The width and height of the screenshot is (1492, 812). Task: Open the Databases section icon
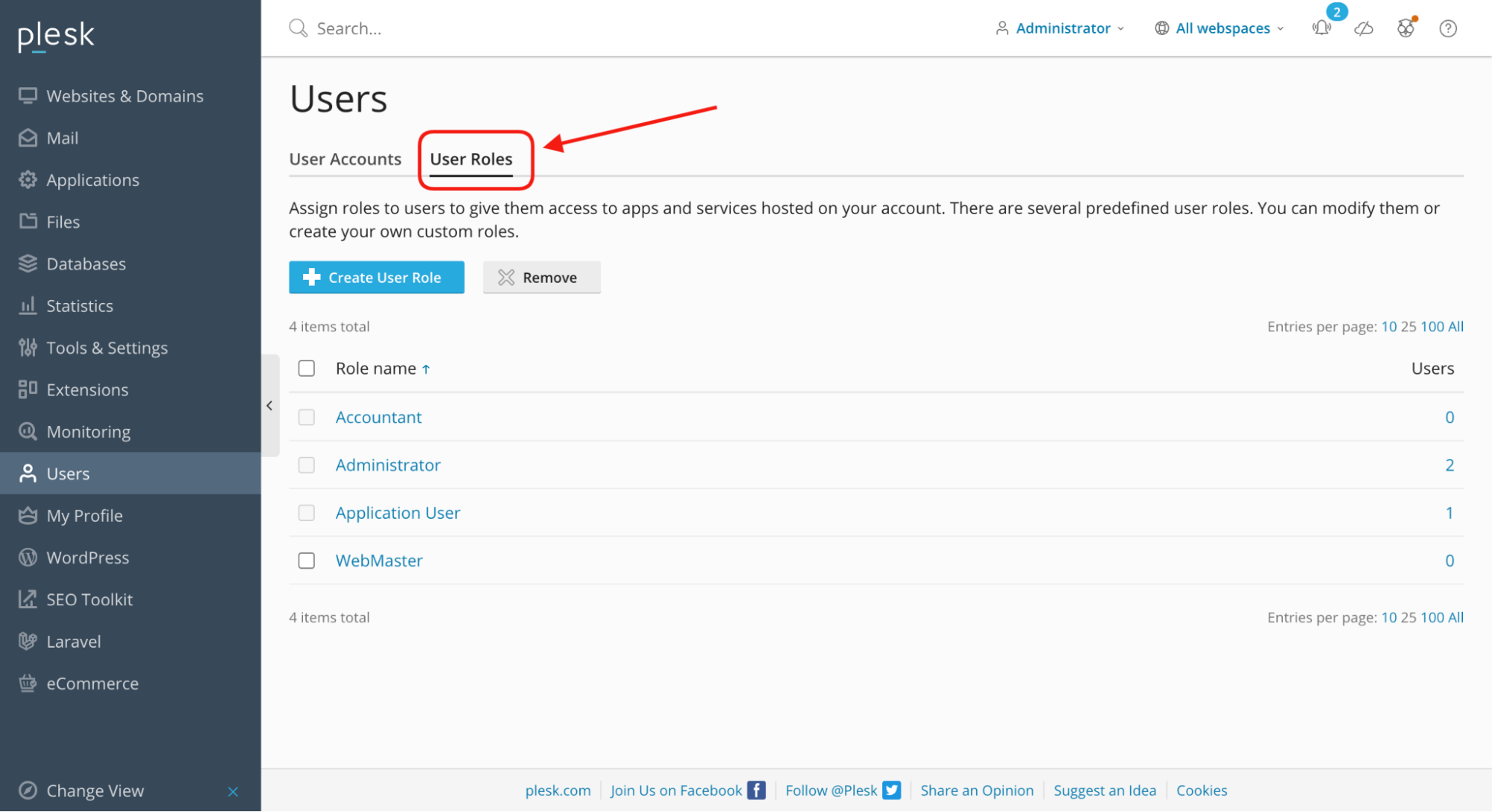(x=27, y=263)
